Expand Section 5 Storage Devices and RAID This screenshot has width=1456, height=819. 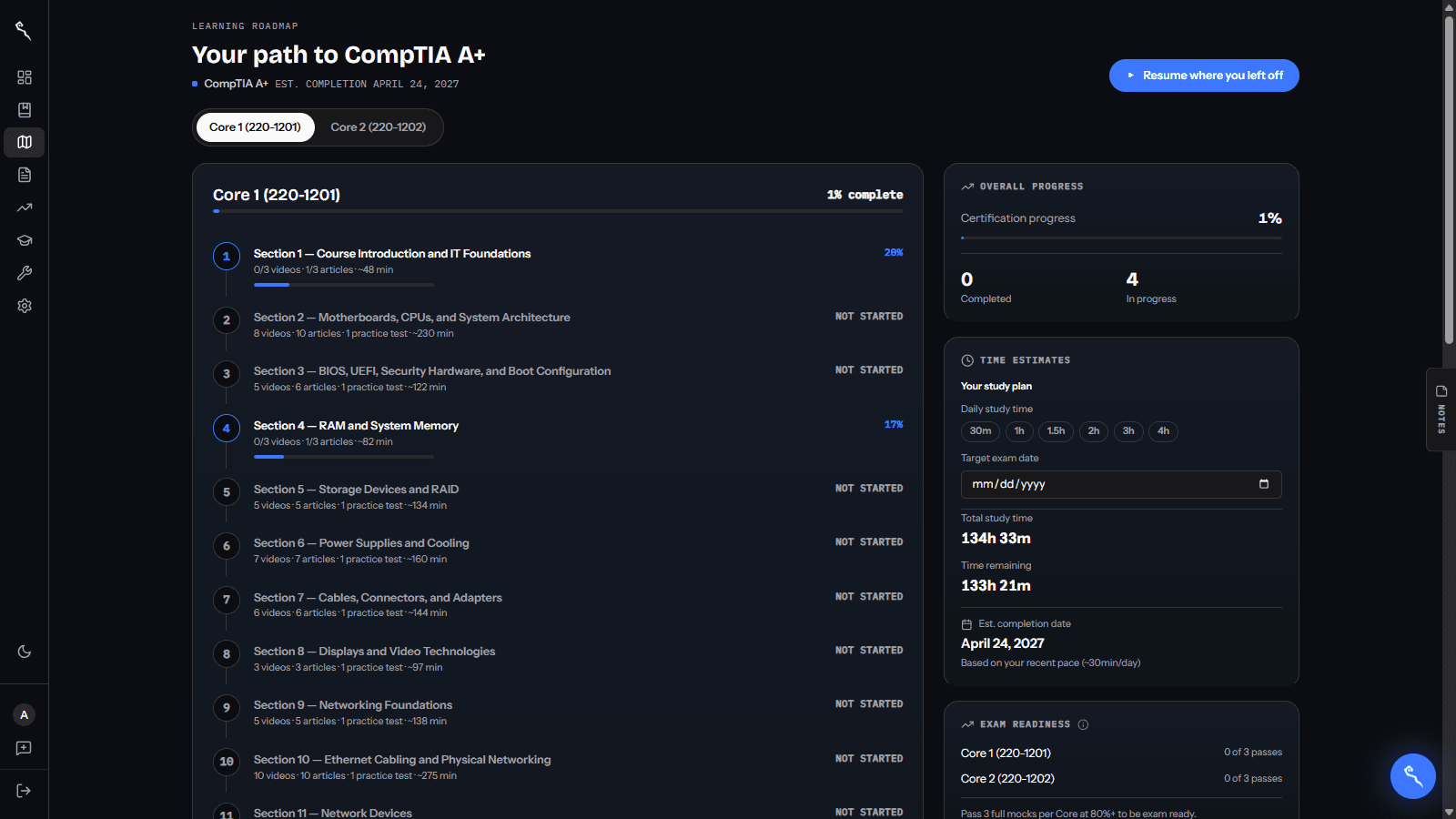[x=558, y=497]
